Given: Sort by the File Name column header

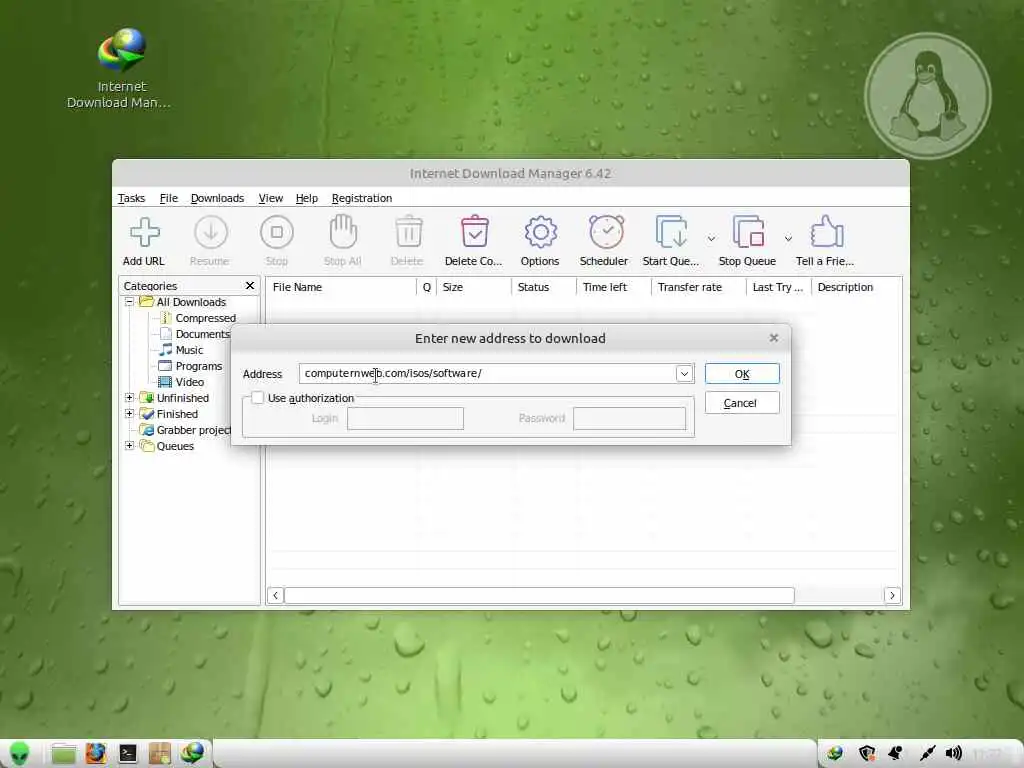Looking at the screenshot, I should point(341,287).
